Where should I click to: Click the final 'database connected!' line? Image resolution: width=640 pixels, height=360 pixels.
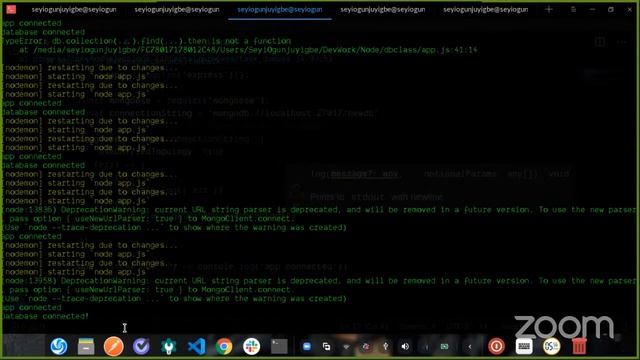(45, 316)
